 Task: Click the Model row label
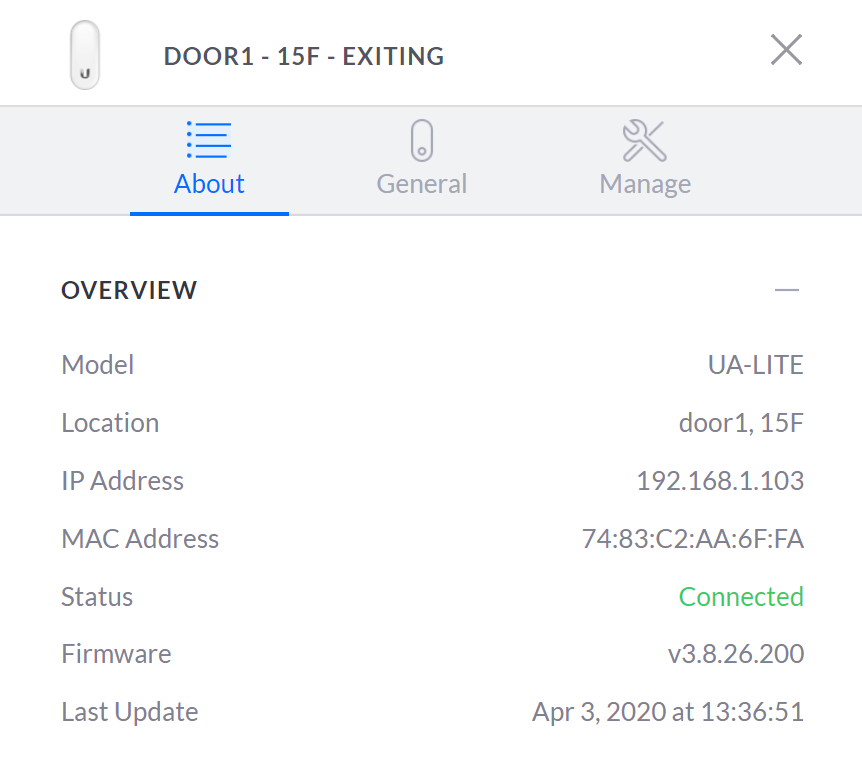click(97, 365)
